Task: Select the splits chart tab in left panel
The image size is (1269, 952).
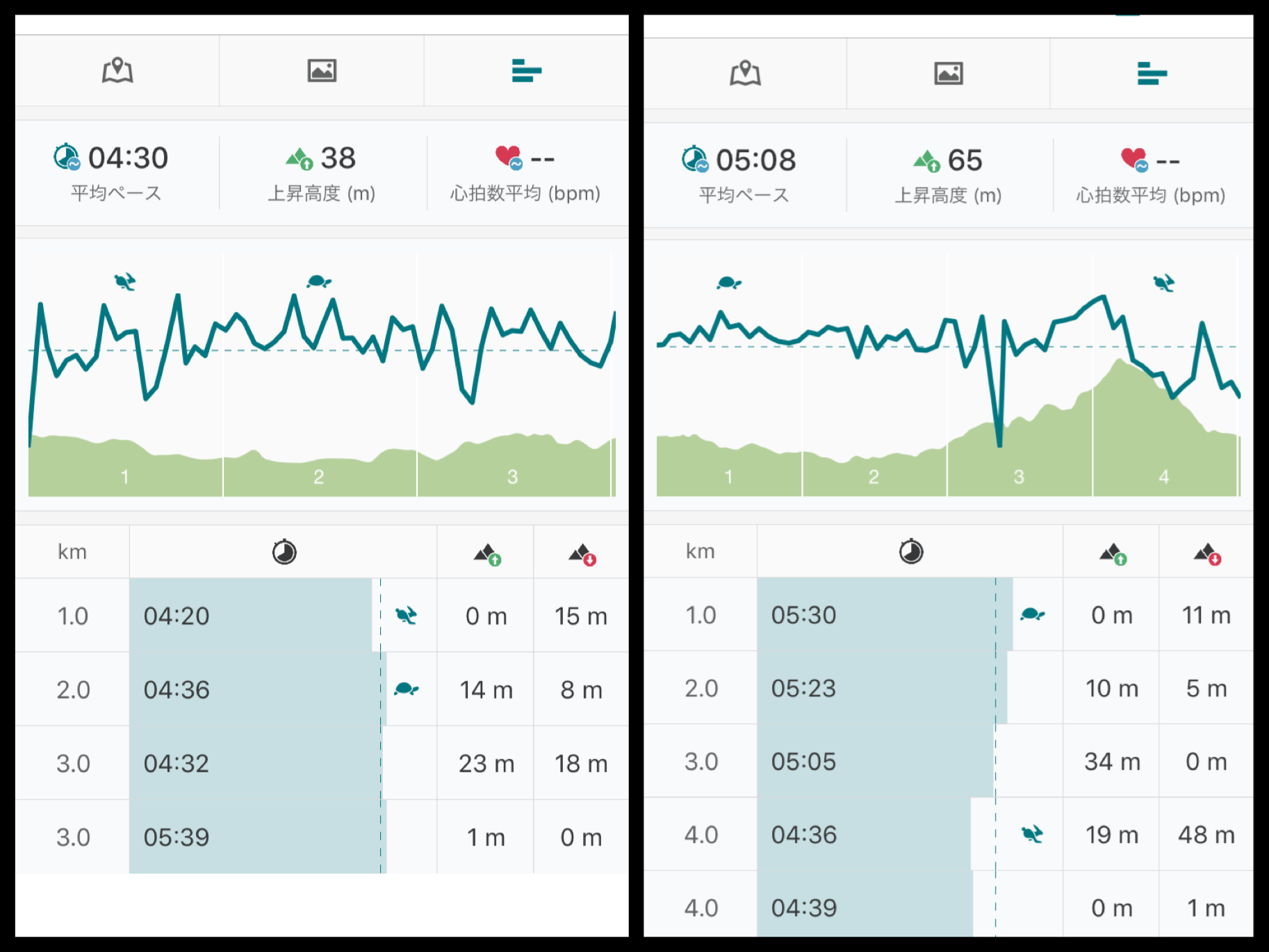Action: [526, 71]
